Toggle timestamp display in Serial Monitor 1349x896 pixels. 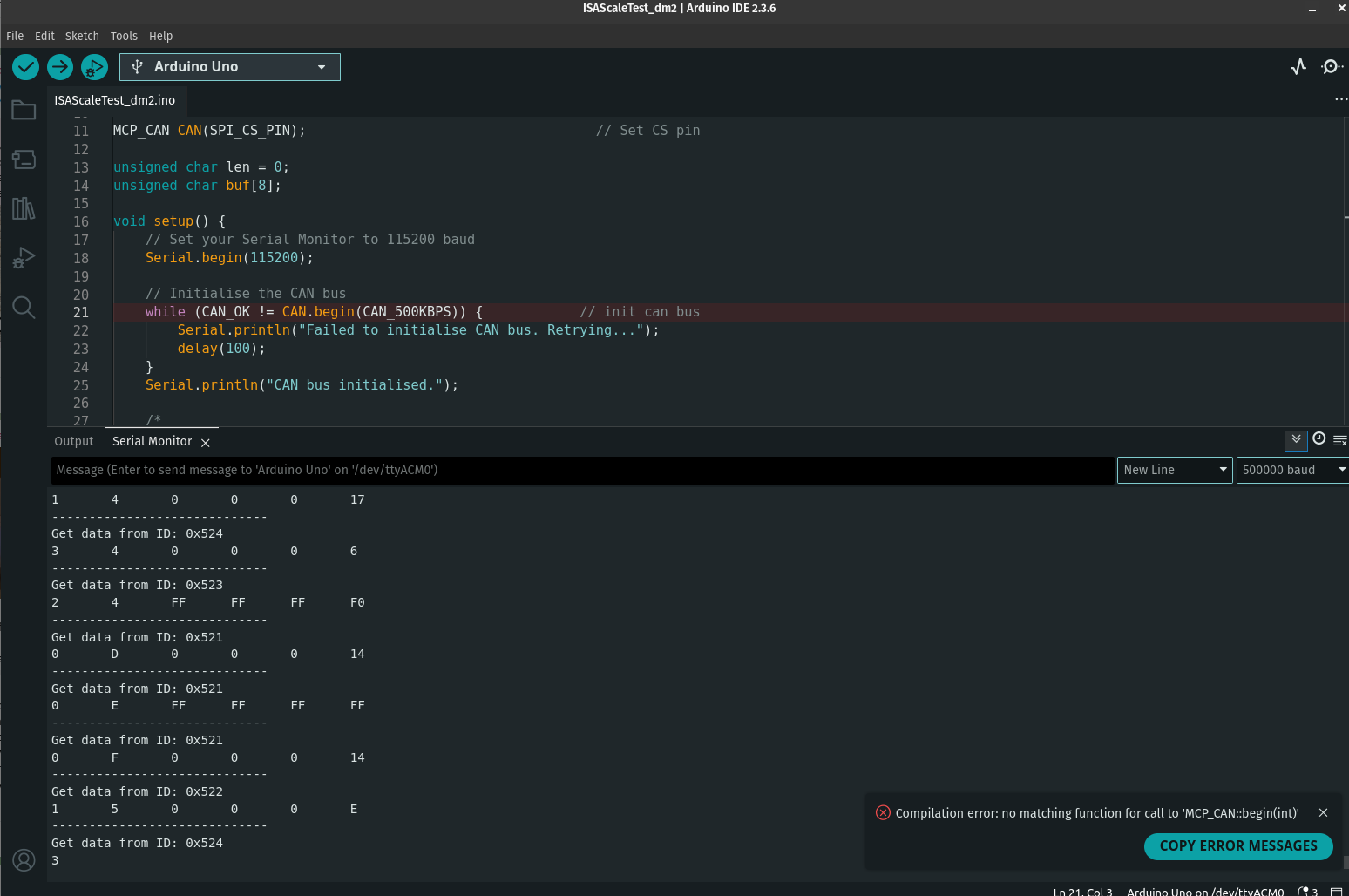pos(1318,439)
